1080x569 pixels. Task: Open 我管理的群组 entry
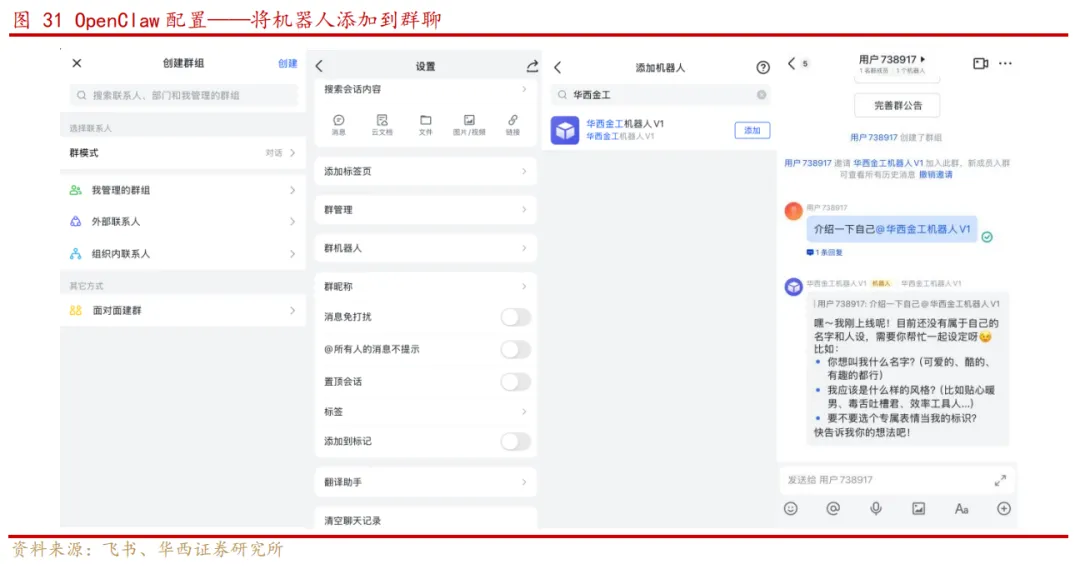[183, 190]
